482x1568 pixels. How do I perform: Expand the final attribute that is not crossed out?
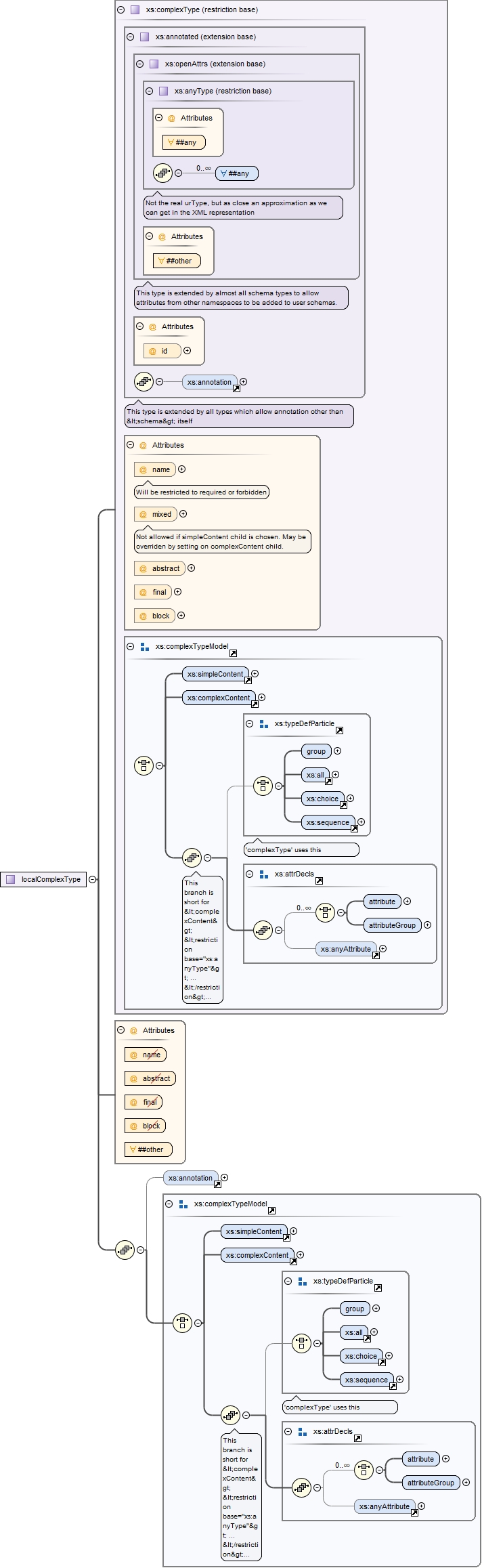177,592
